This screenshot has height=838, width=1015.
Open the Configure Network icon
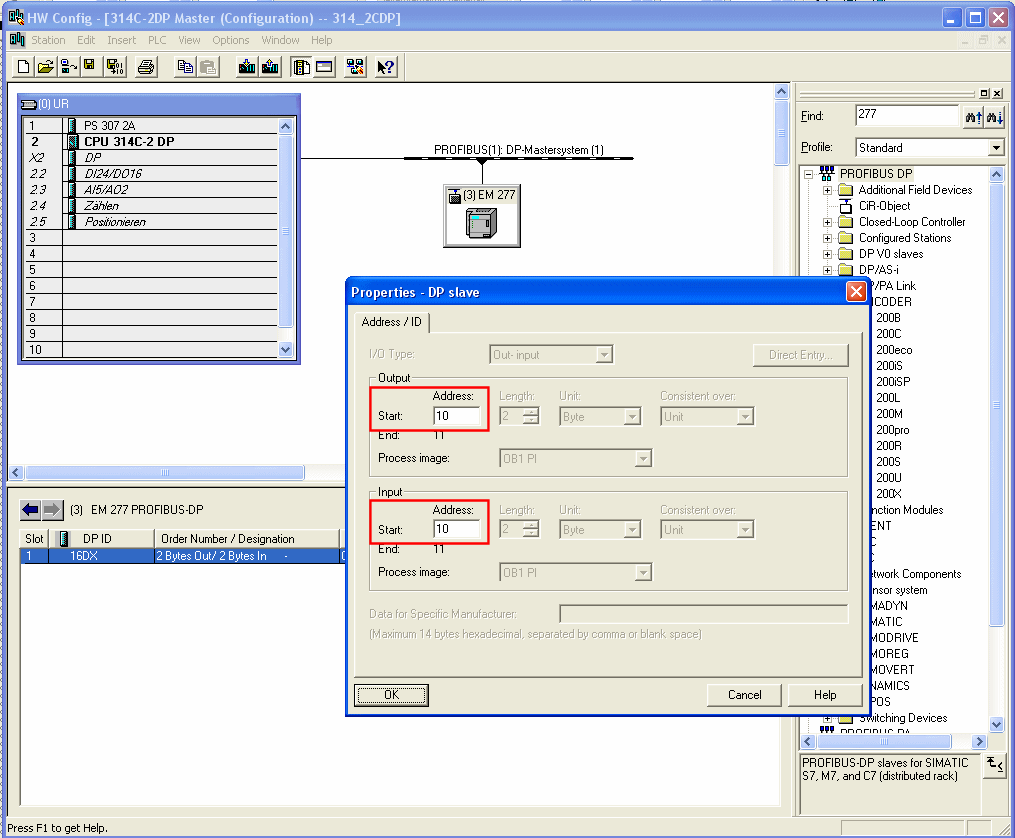[x=355, y=67]
